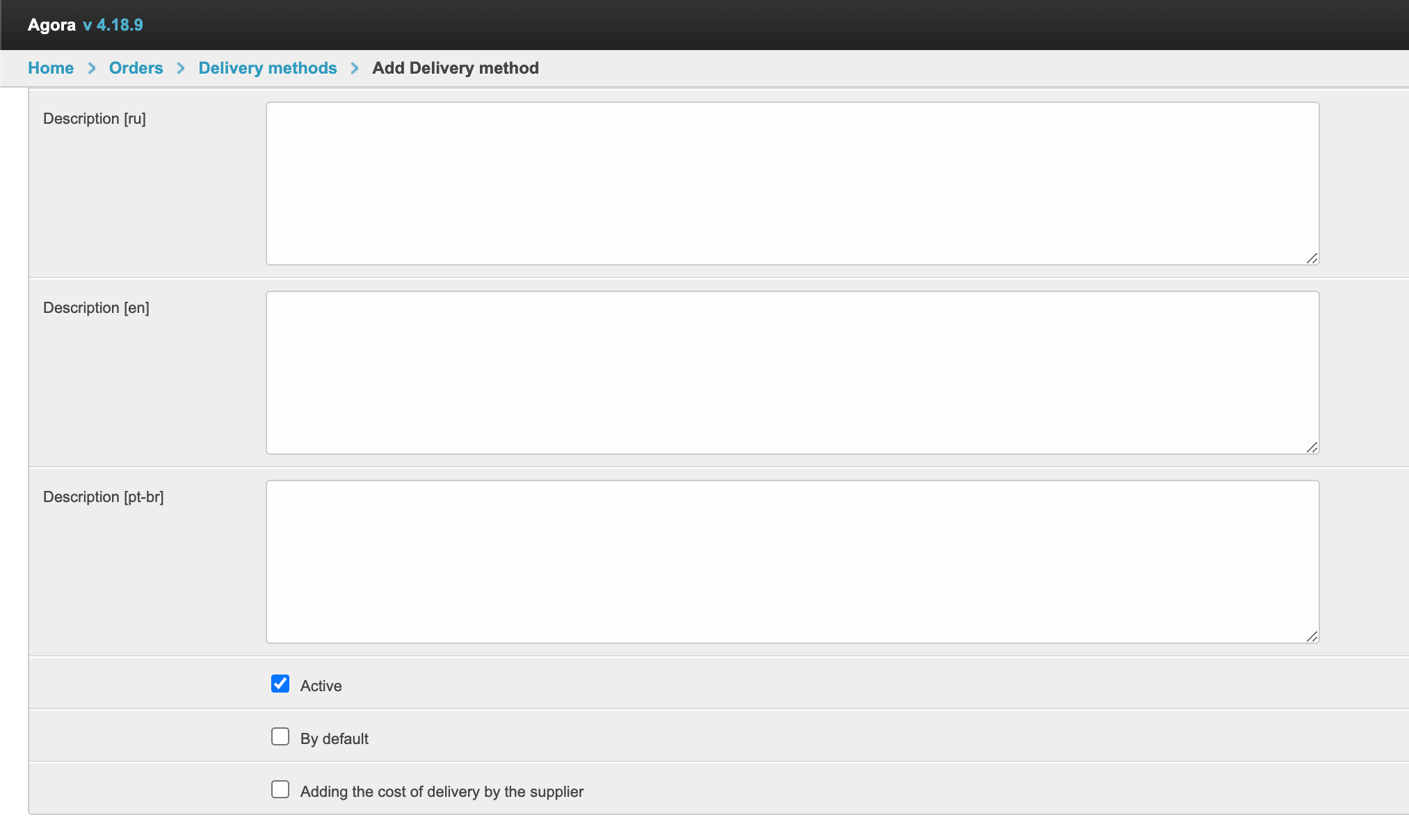
Task: Click resize handle of Description [ru] box
Action: (1312, 258)
